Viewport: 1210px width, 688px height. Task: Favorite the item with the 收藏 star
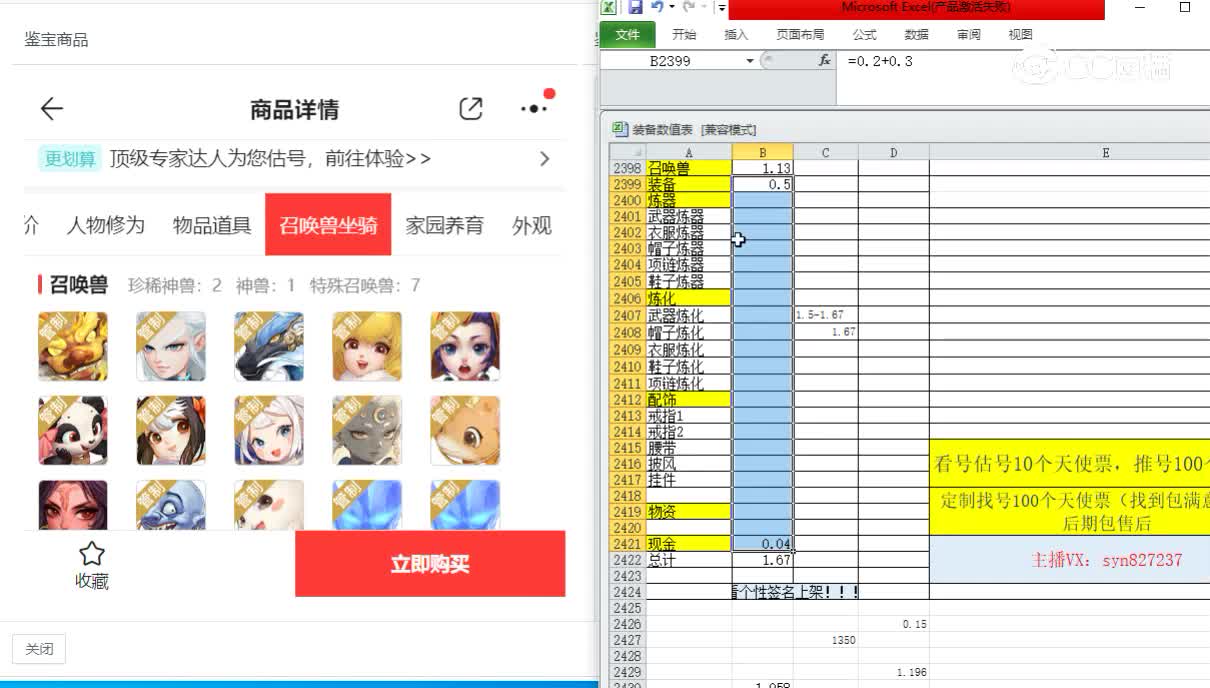pyautogui.click(x=92, y=566)
